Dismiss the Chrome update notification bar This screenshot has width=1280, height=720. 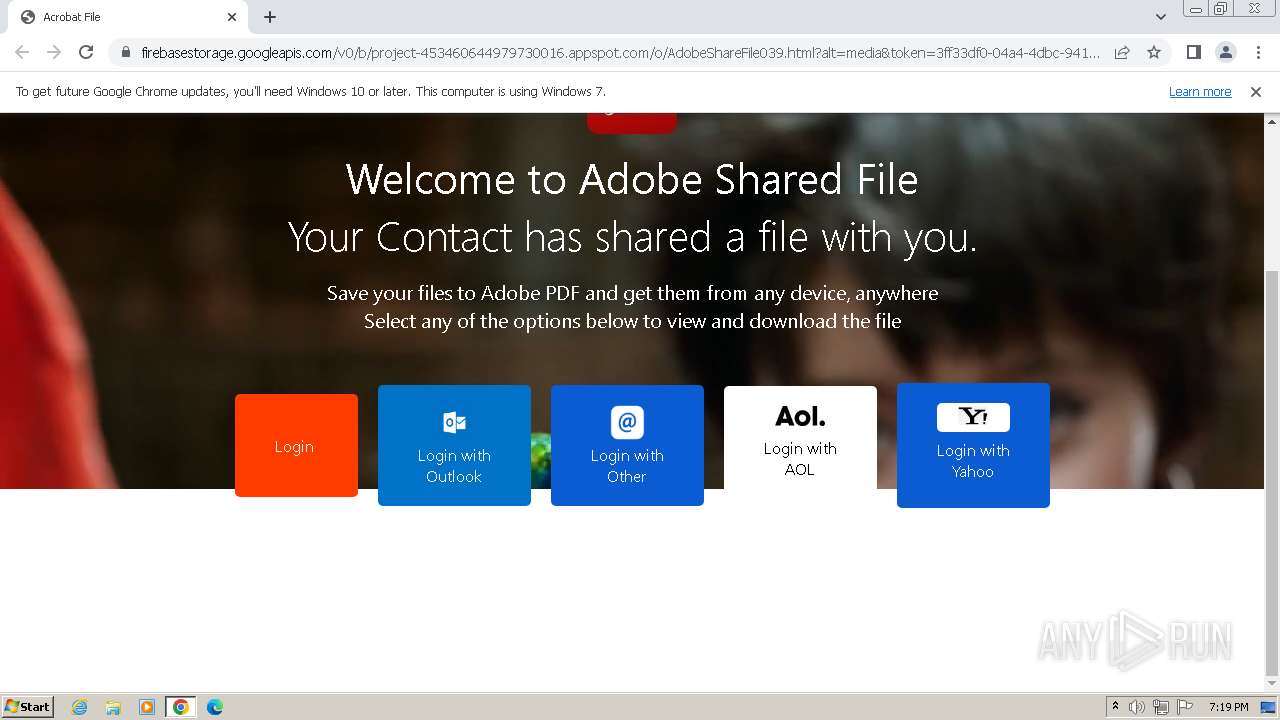point(1256,92)
